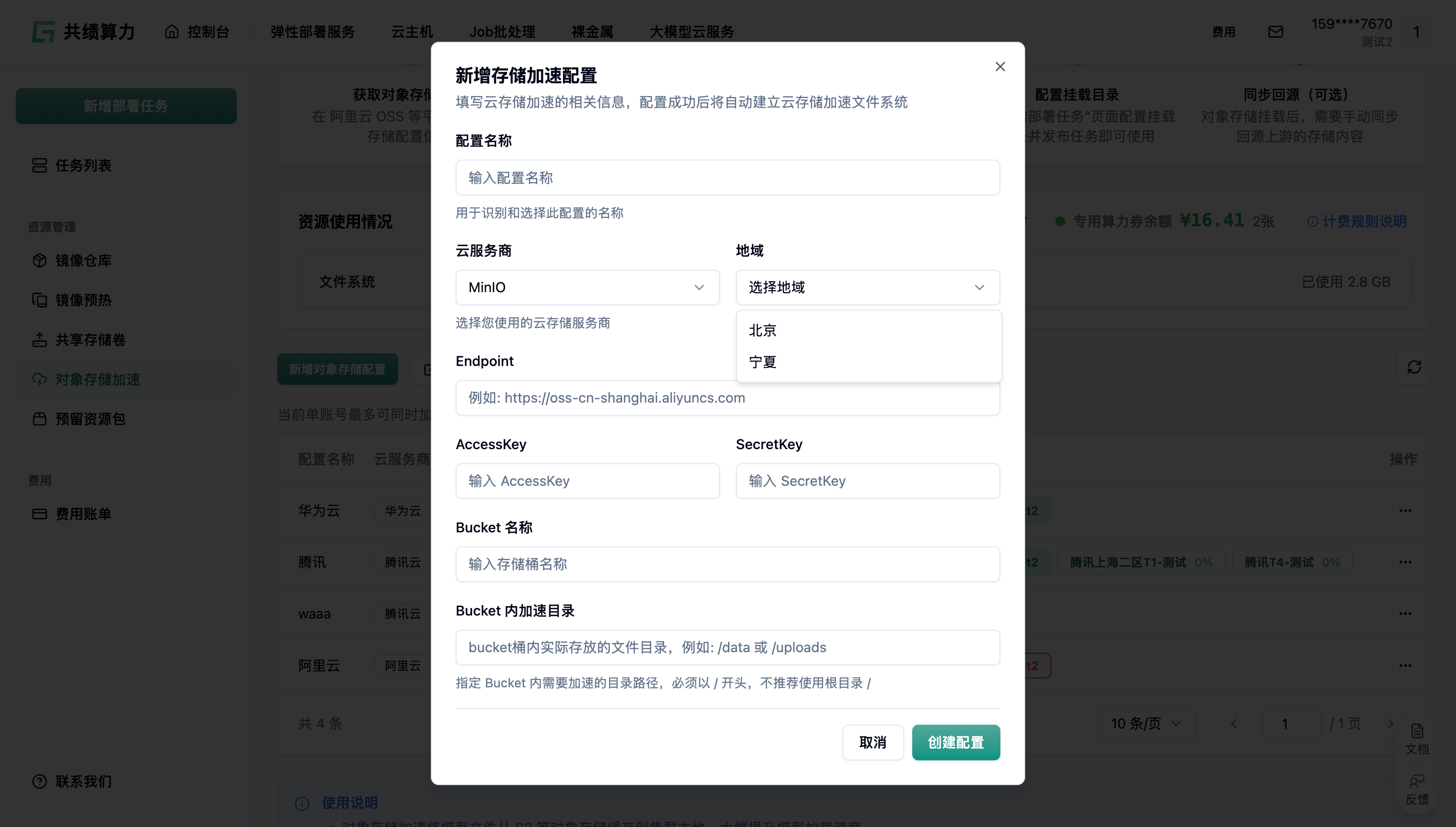Open the 大模型云服务 menu
Screen dimensions: 1456x827
692,32
